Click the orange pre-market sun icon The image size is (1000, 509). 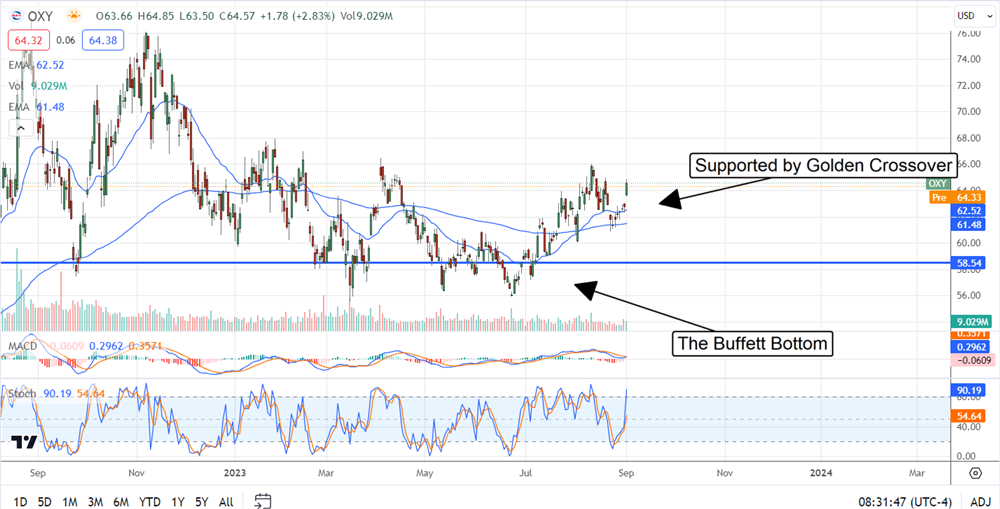click(x=73, y=16)
